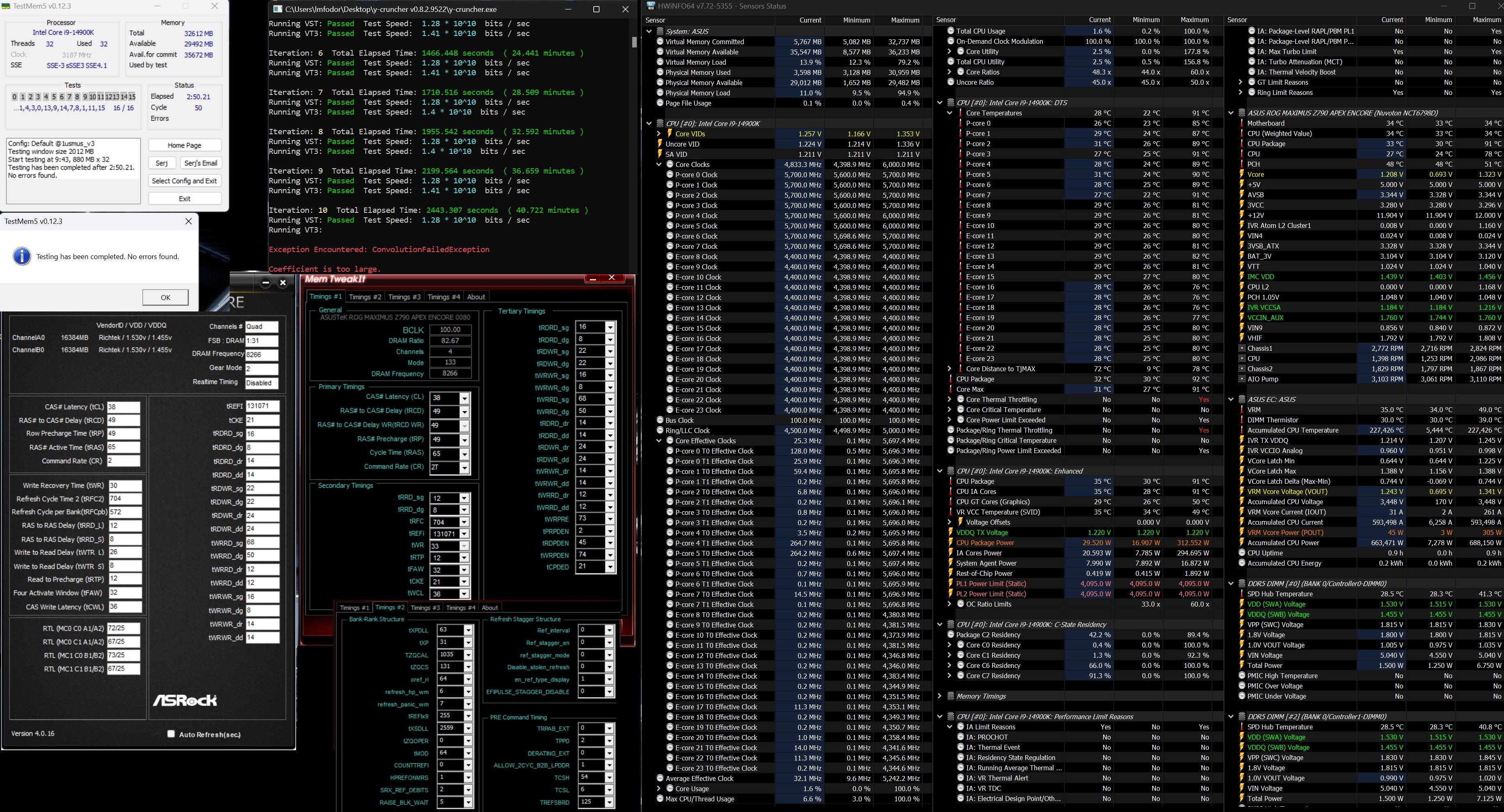1504x812 pixels.
Task: Expand Core Ratios sensor row
Action: pos(949,72)
